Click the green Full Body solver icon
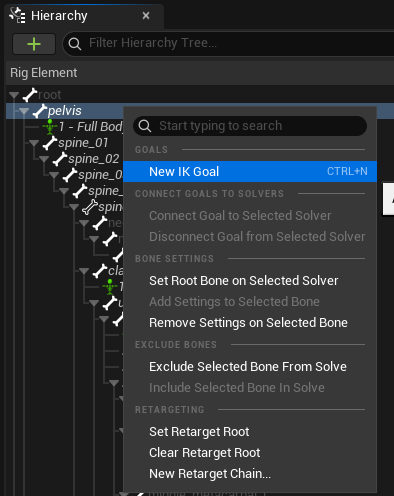 50,127
